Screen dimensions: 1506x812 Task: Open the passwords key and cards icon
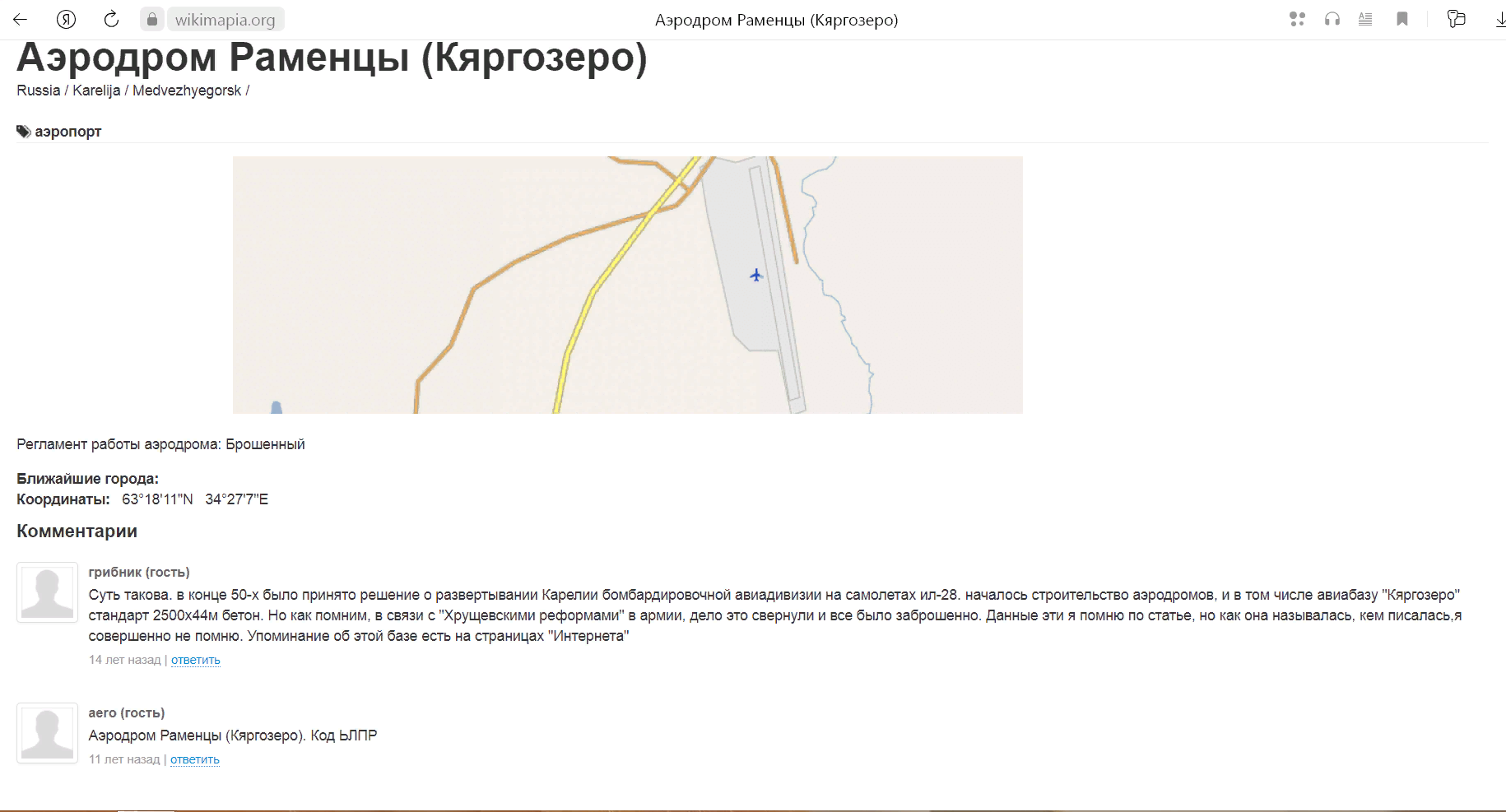1456,20
